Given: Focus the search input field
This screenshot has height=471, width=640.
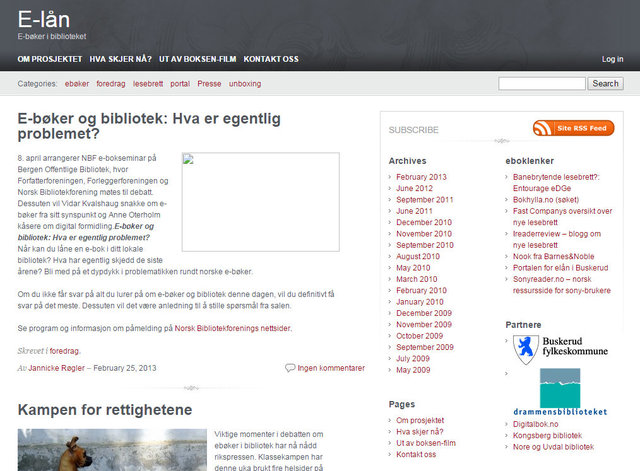Looking at the screenshot, I should 542,84.
